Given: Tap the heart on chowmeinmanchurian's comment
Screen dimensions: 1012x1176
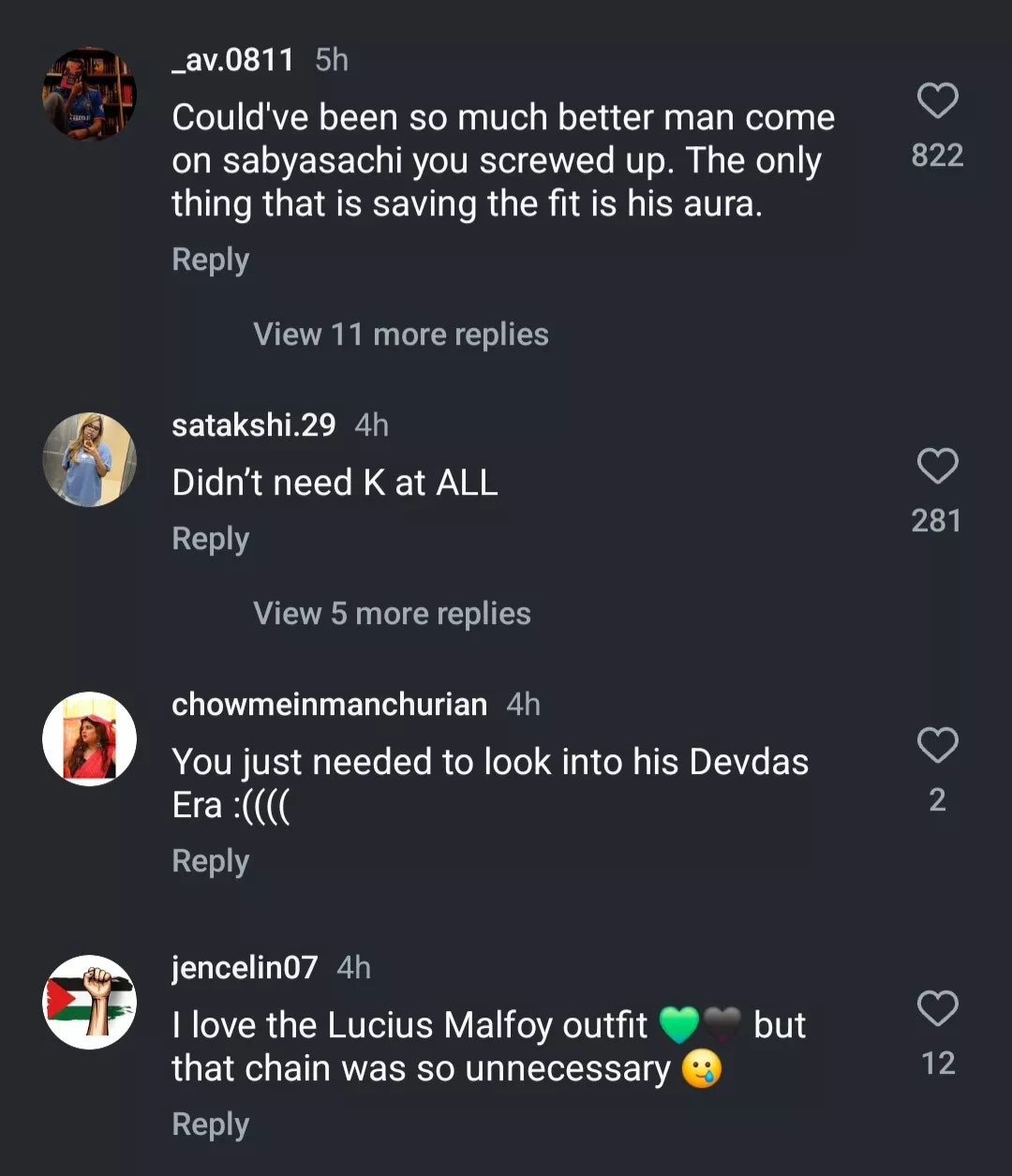Looking at the screenshot, I should pyautogui.click(x=937, y=746).
